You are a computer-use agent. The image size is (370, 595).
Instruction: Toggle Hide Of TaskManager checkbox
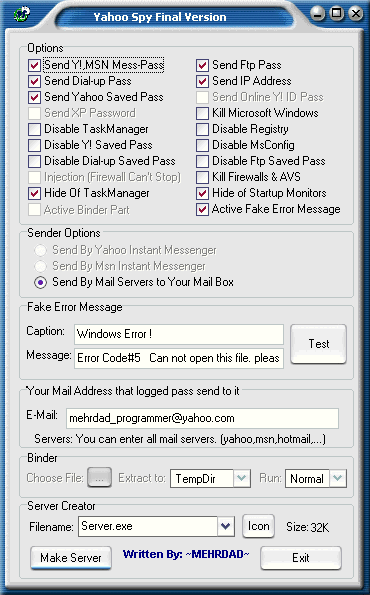pos(35,193)
